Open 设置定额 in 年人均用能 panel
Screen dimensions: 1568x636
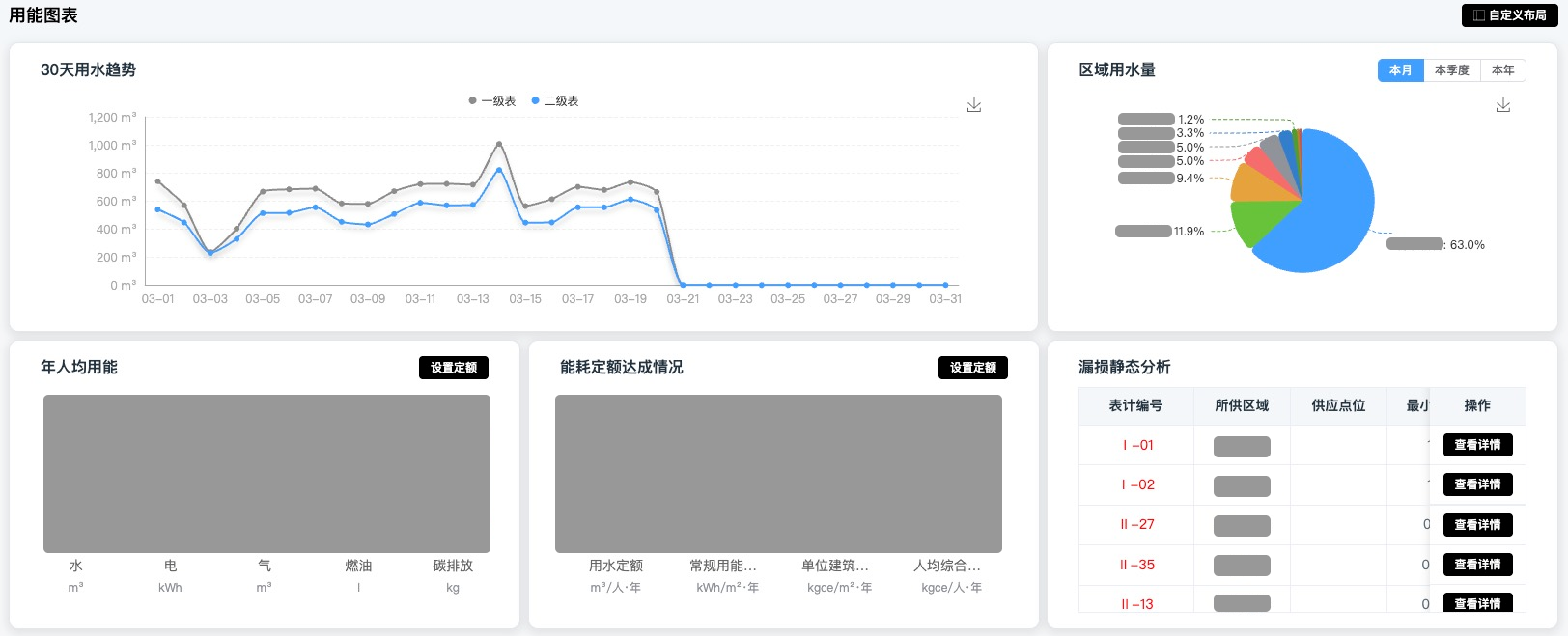454,368
